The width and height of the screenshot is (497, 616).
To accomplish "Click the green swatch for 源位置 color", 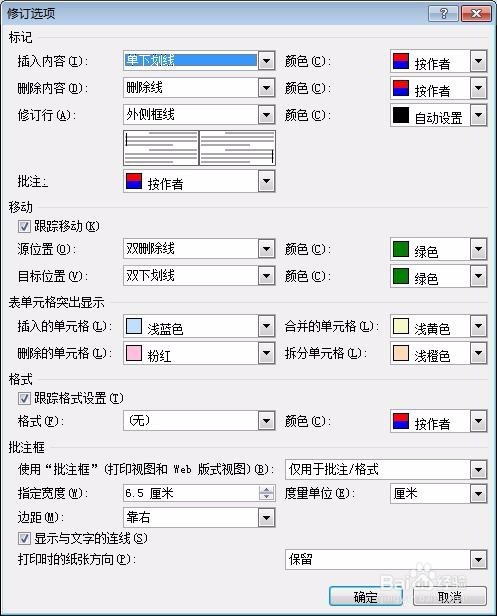I will pyautogui.click(x=401, y=249).
